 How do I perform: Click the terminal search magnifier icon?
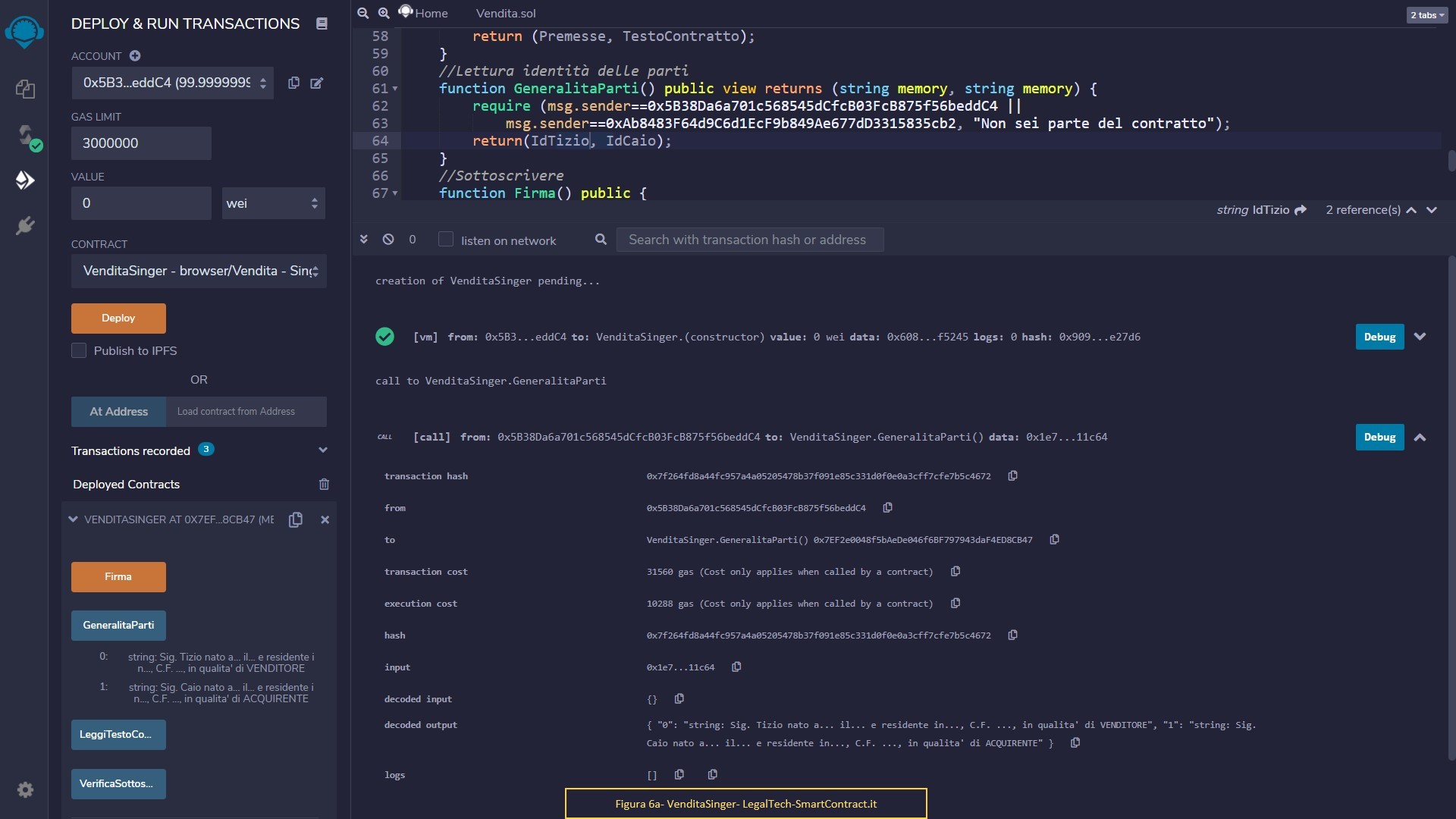(601, 240)
